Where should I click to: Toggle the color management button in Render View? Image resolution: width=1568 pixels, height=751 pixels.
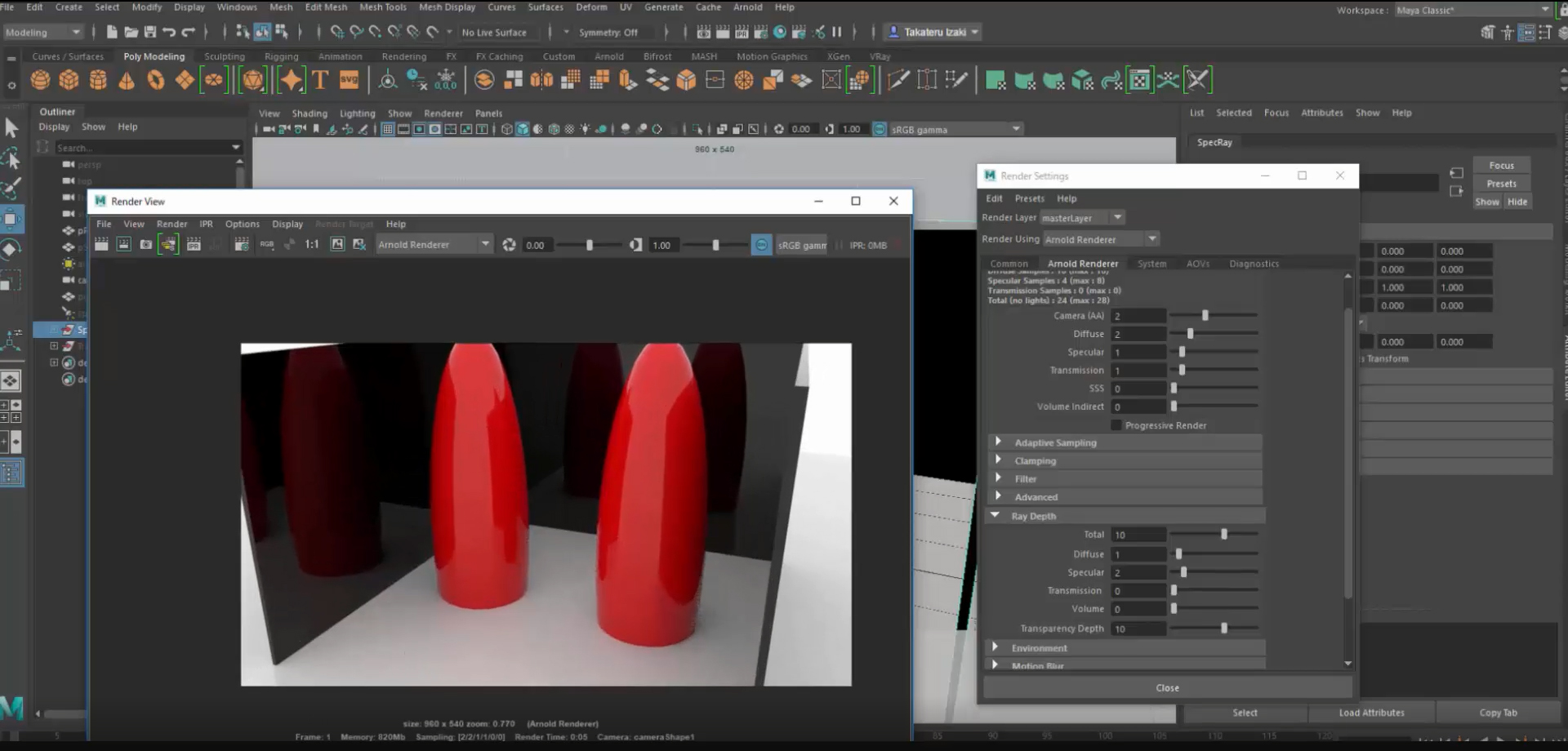(761, 245)
